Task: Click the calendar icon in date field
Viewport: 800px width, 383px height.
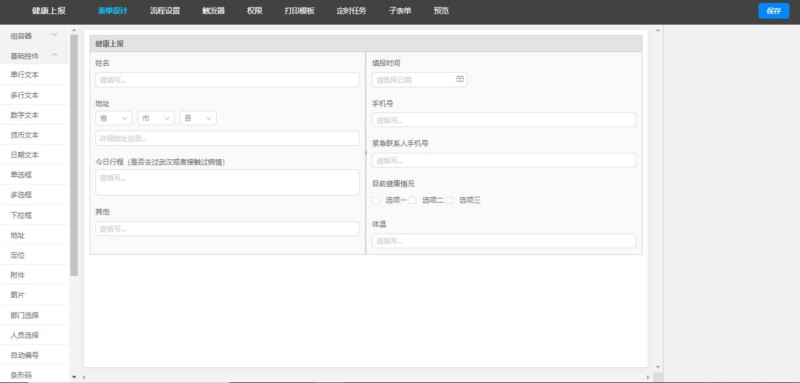Action: pyautogui.click(x=460, y=79)
